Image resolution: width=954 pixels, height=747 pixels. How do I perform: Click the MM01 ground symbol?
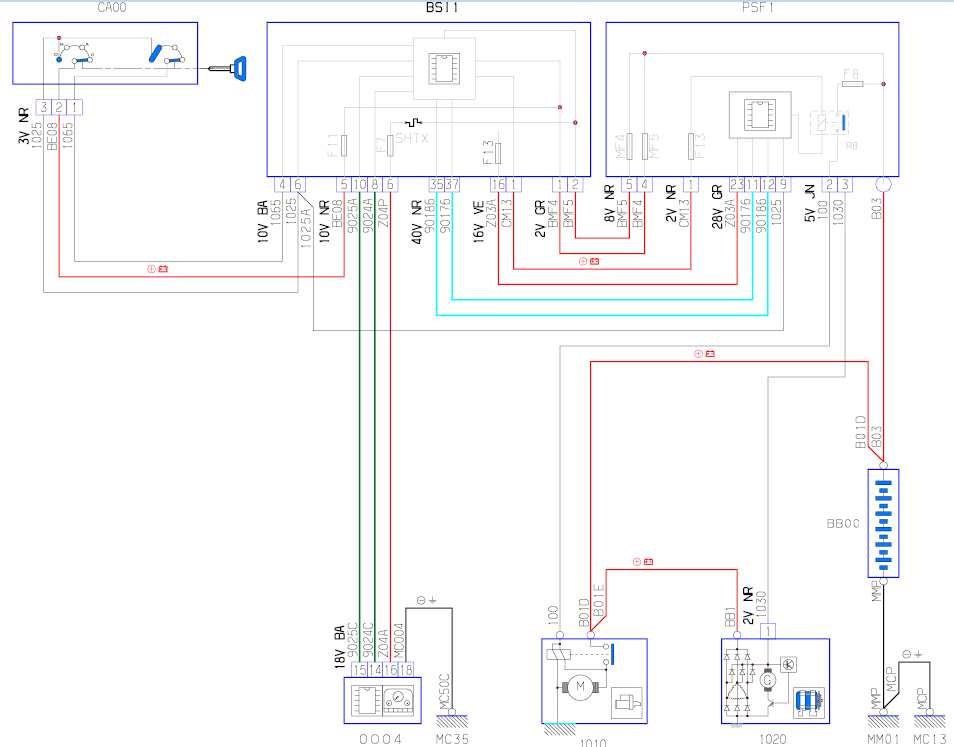click(883, 721)
